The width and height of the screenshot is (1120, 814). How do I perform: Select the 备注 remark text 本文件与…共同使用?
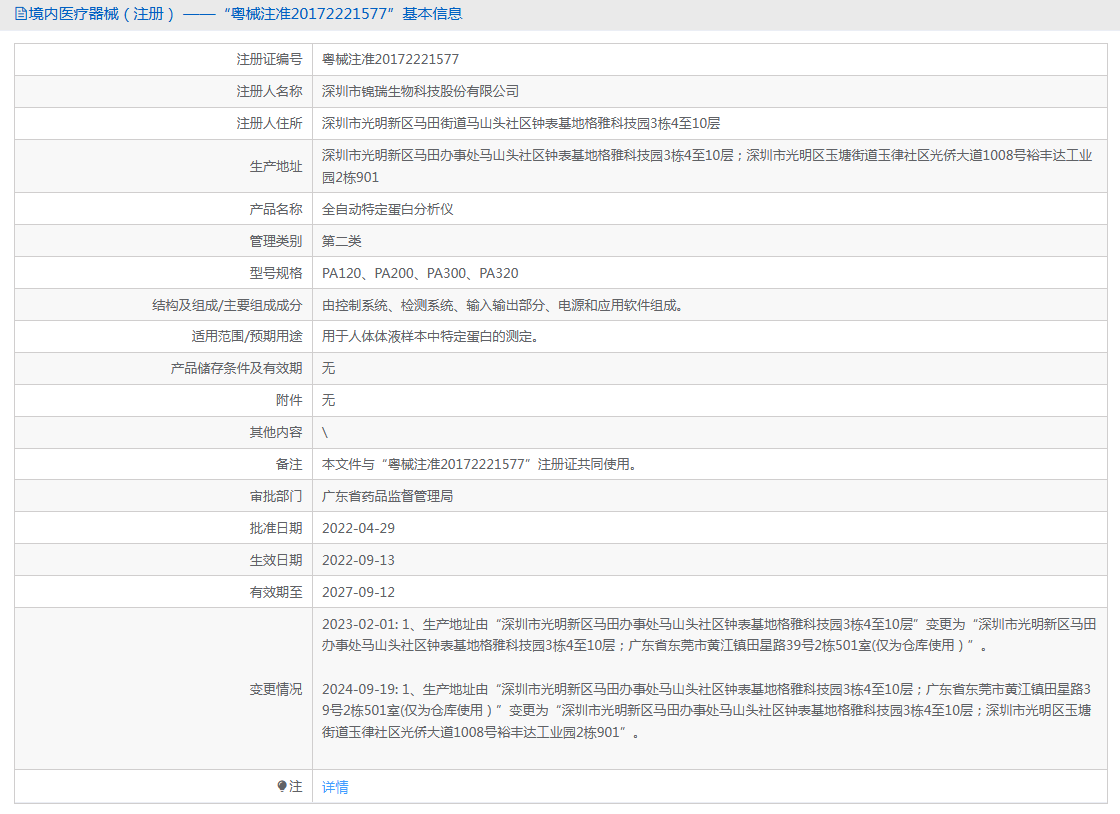(x=480, y=464)
